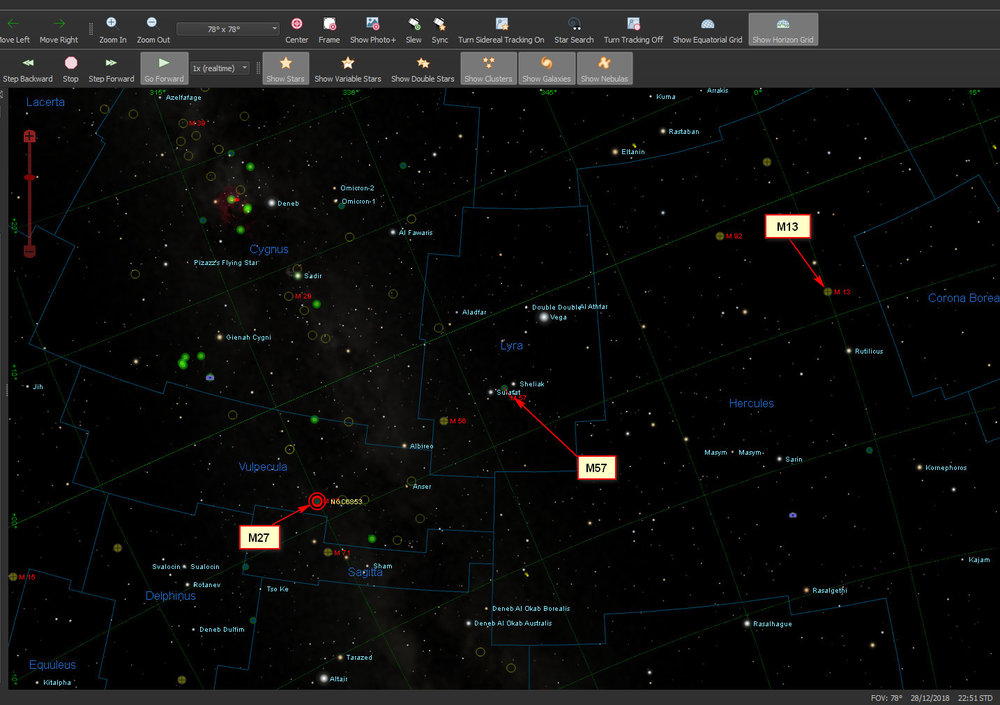Click the Frame tool

[x=329, y=30]
